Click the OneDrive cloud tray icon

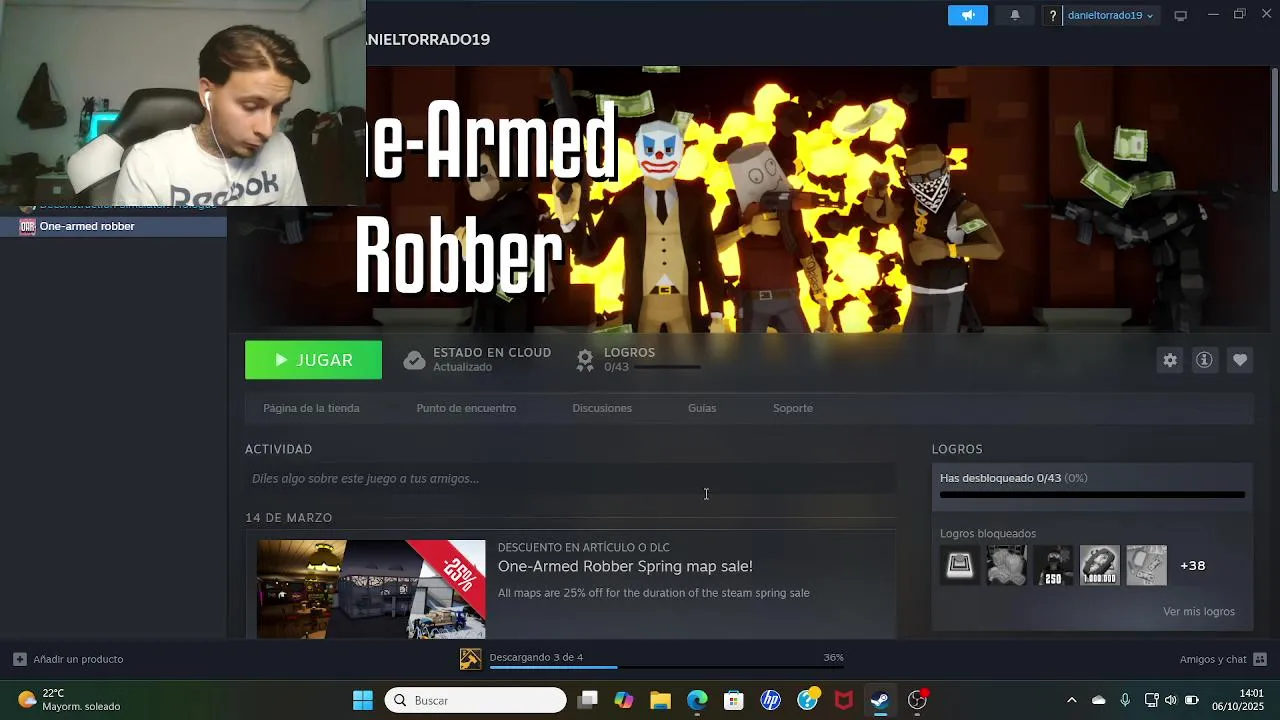[1098, 700]
